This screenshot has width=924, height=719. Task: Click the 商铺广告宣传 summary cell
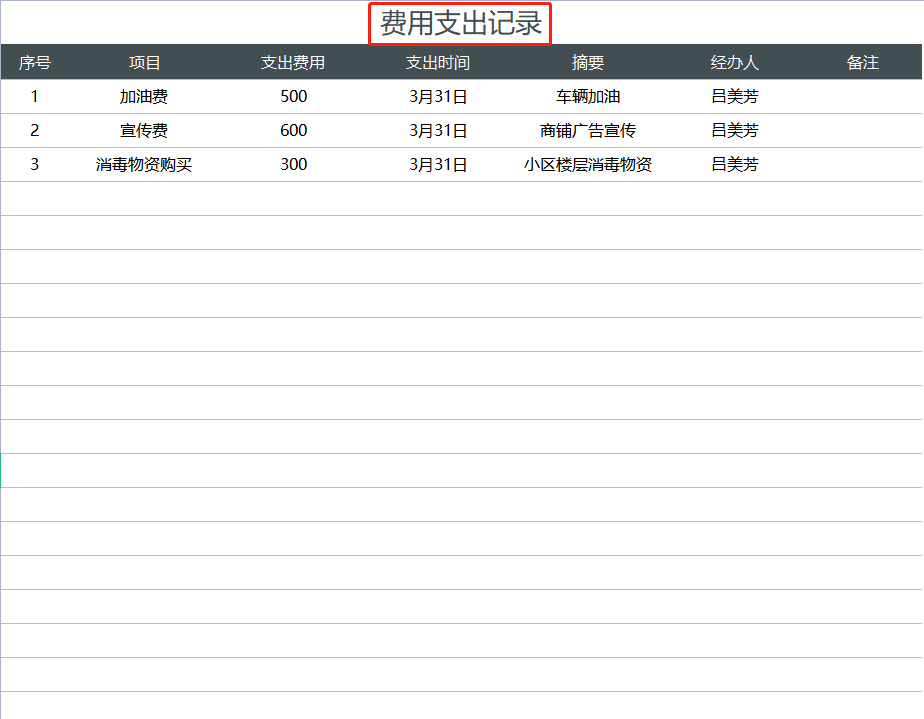[x=588, y=130]
